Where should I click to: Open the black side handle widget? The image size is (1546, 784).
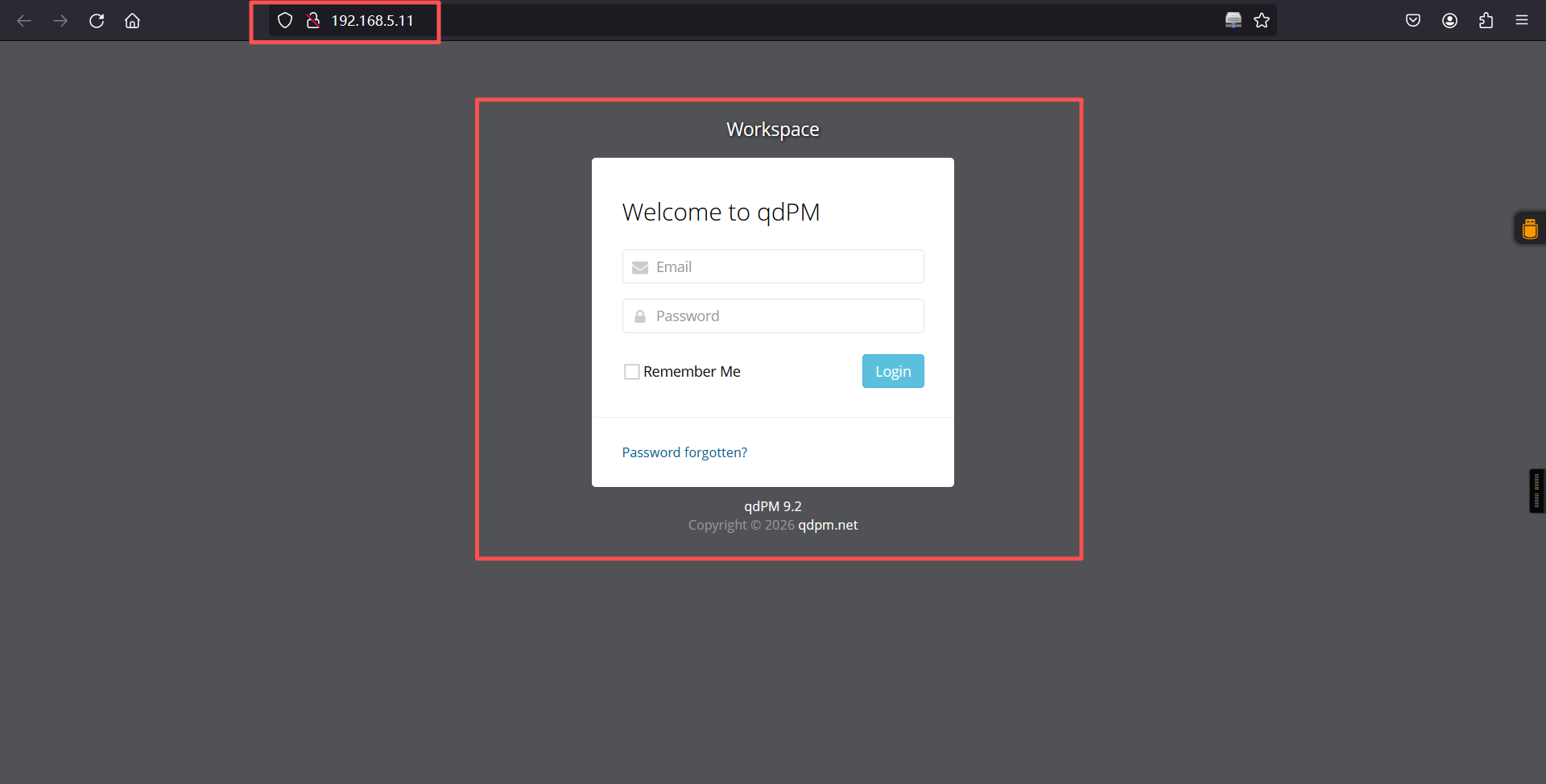1537,491
